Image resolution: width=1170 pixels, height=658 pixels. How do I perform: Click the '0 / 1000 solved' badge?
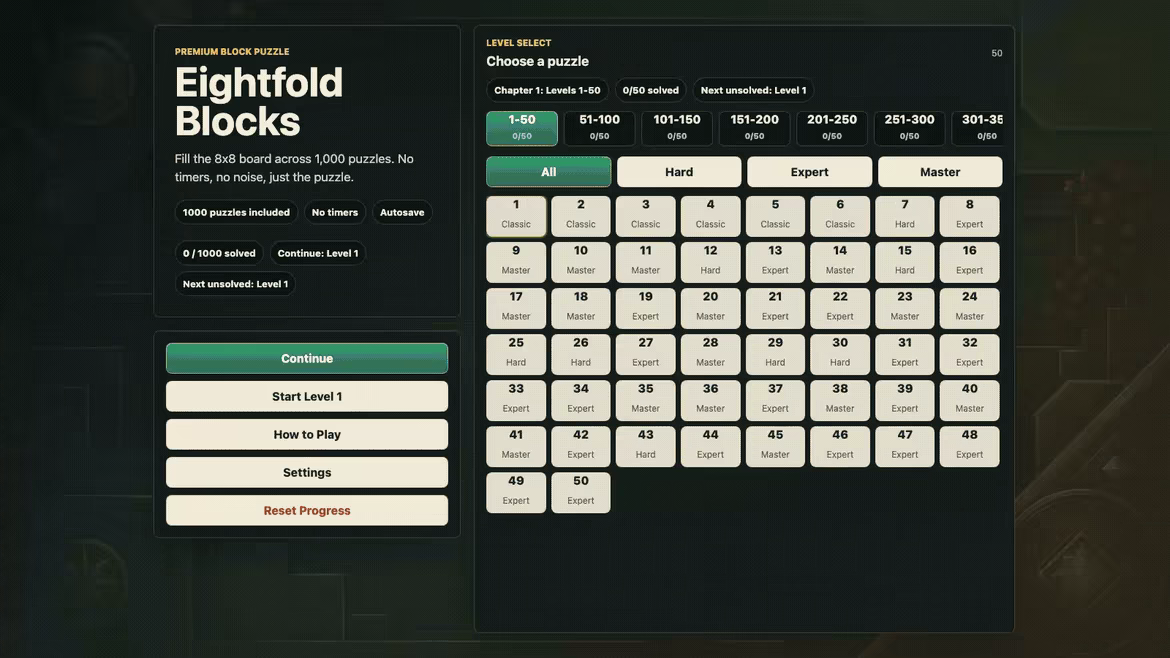click(219, 253)
